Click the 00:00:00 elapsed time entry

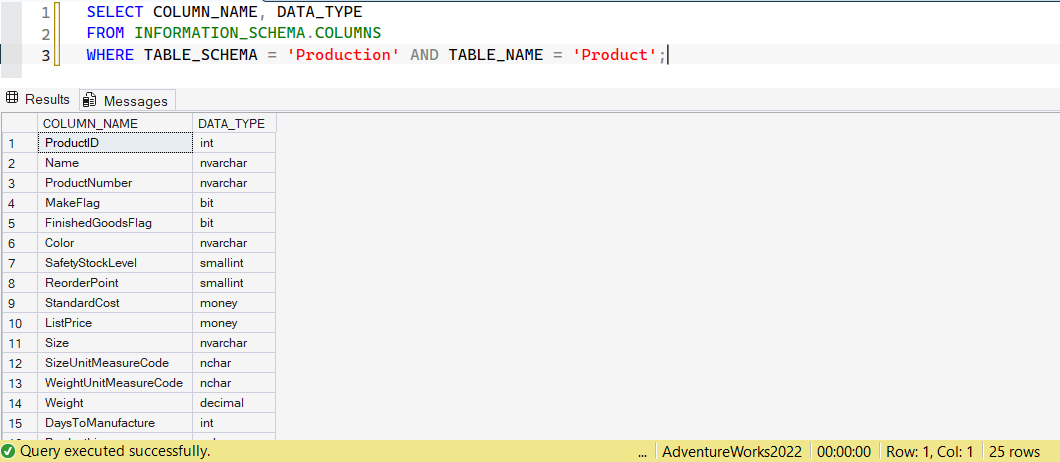pos(843,451)
